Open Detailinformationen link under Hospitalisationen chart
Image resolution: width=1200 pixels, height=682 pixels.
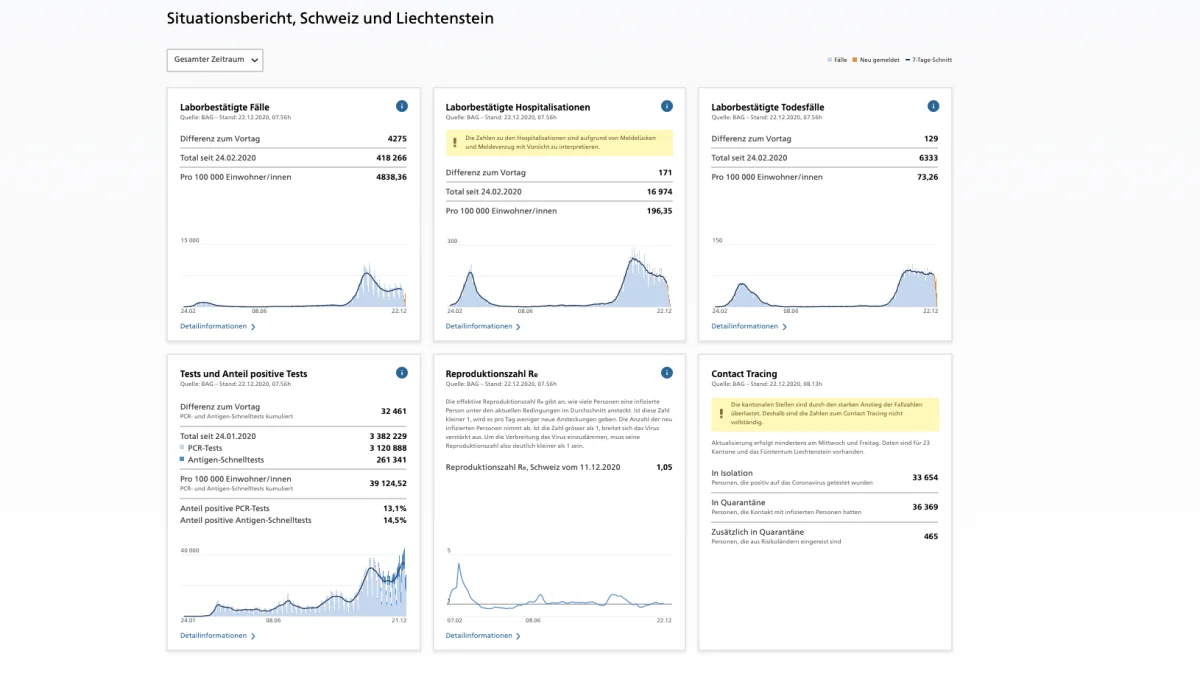[483, 326]
